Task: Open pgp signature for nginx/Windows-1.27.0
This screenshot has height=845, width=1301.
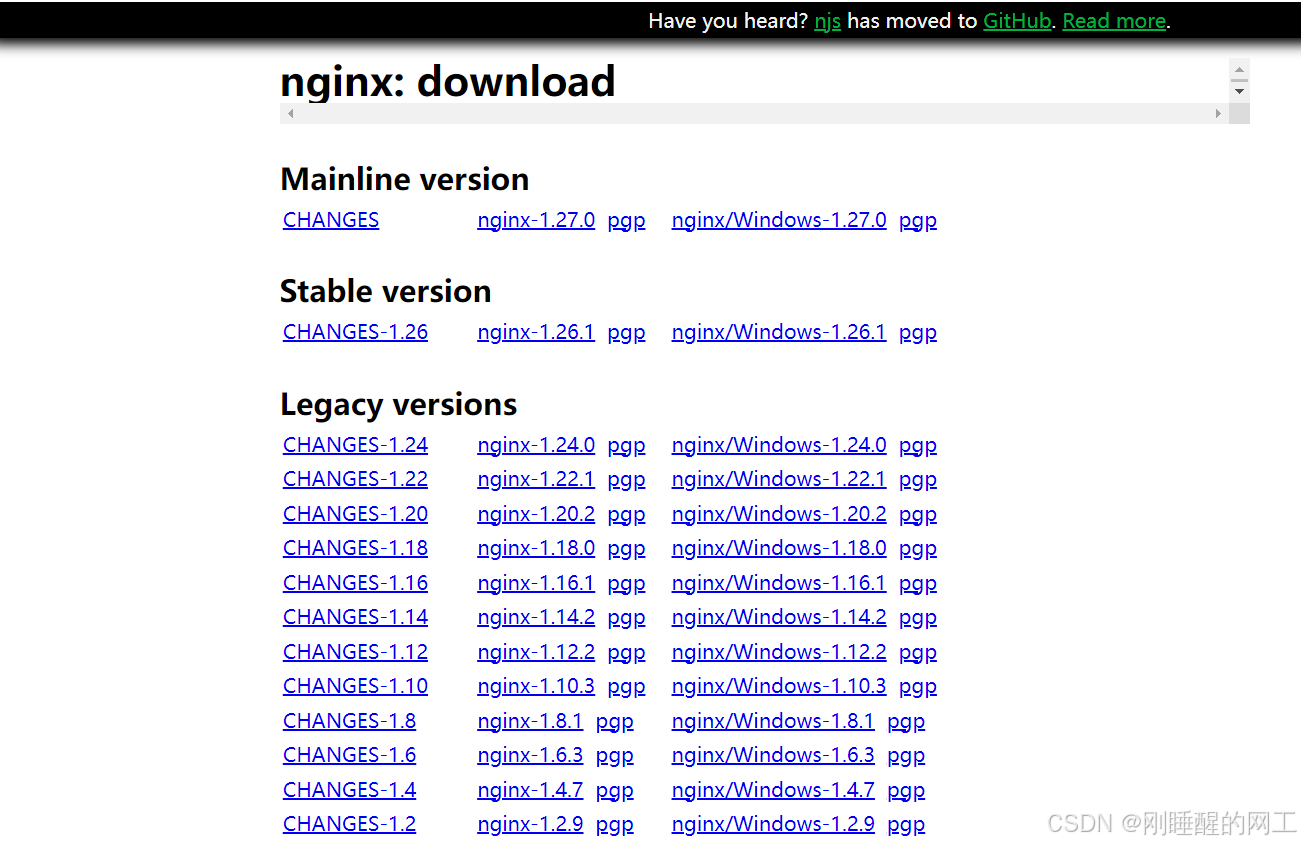Action: (917, 221)
